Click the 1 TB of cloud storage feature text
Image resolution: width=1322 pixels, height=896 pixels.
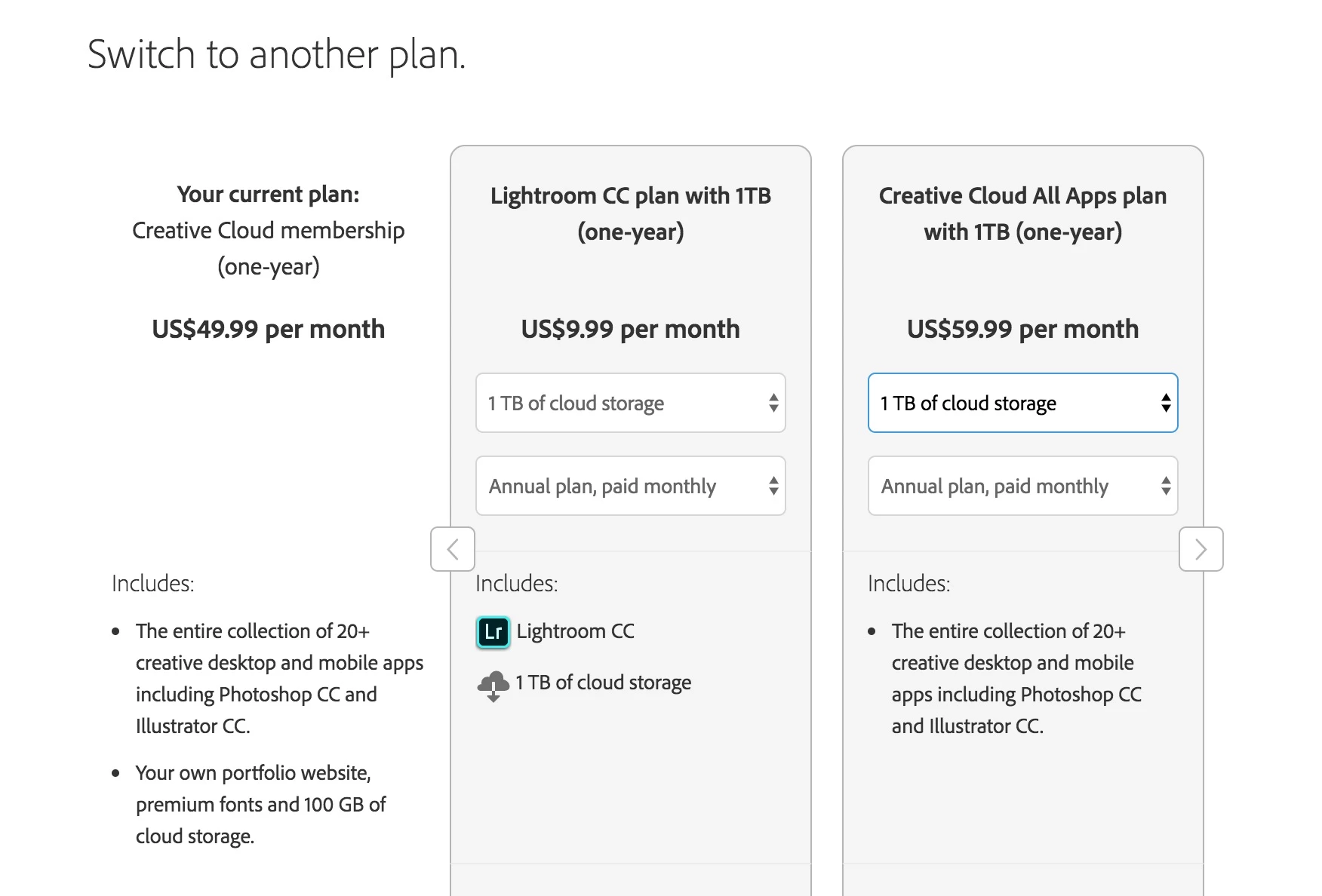603,683
